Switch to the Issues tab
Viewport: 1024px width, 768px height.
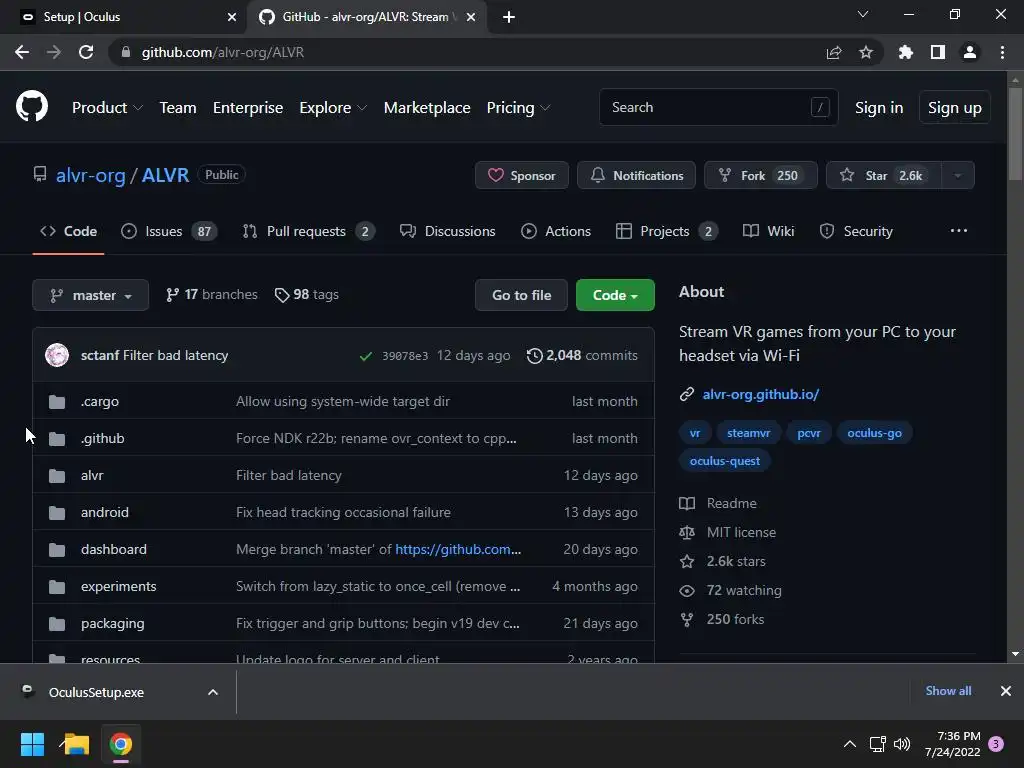169,231
